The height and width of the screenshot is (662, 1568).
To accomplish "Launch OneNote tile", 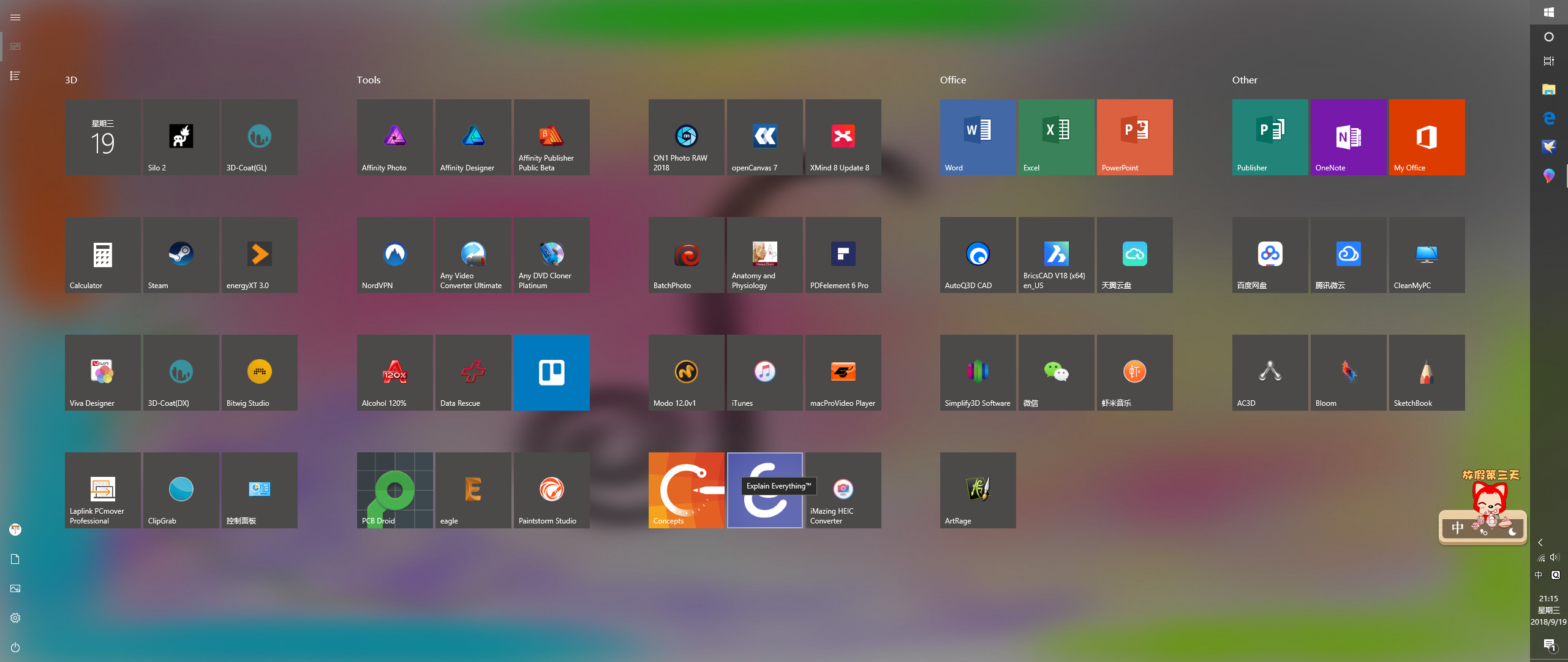I will pyautogui.click(x=1349, y=137).
